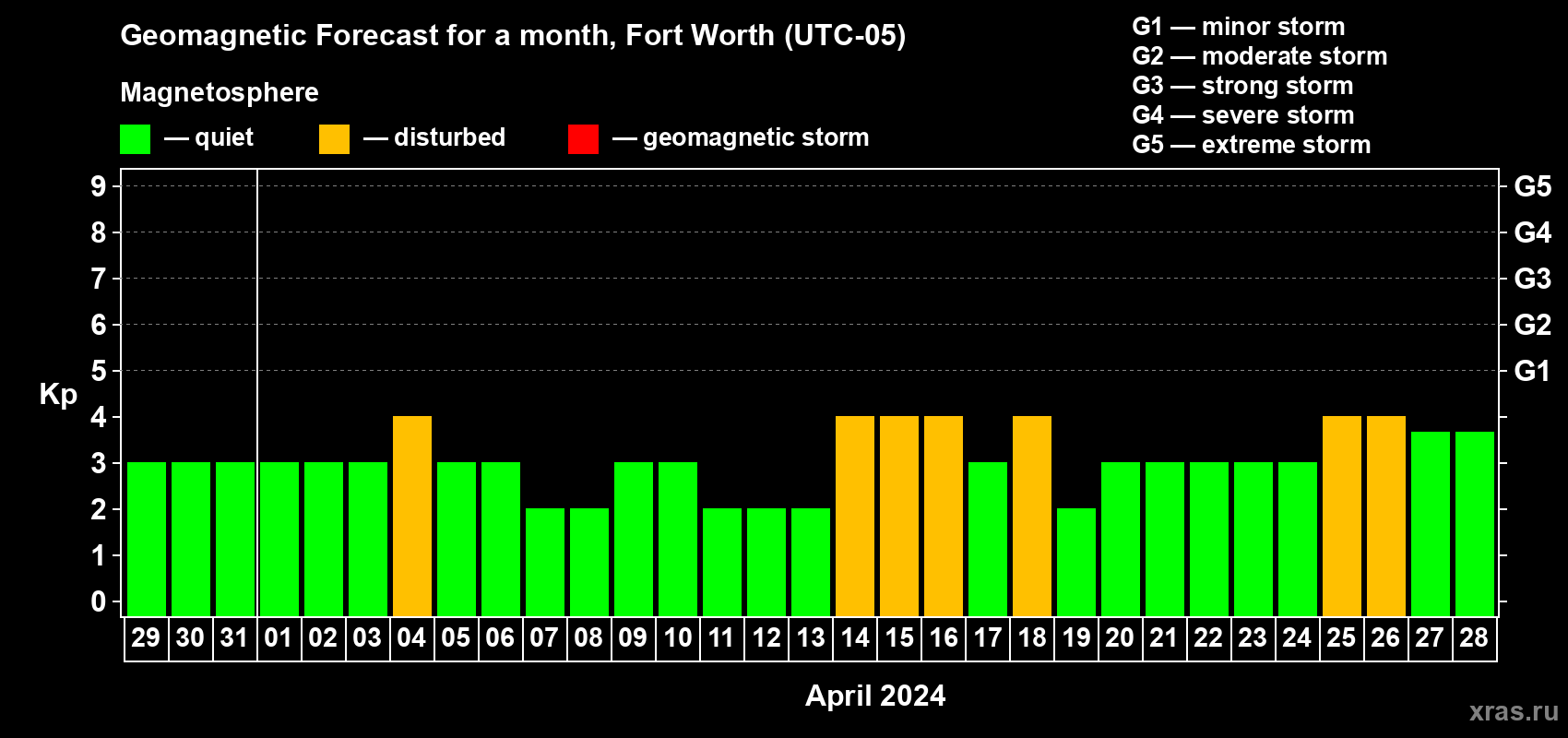Image resolution: width=1568 pixels, height=738 pixels.
Task: Click the G5 label on right axis
Action: point(1532,186)
